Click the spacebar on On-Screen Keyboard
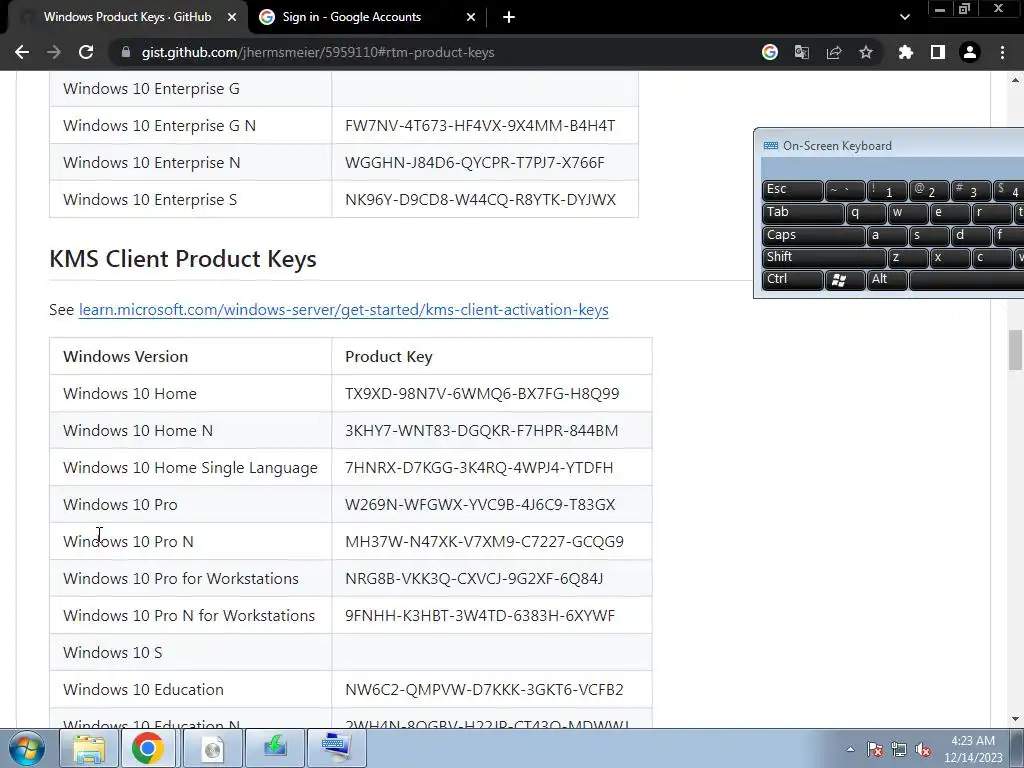Screen dimensions: 1024x768 (x=967, y=280)
